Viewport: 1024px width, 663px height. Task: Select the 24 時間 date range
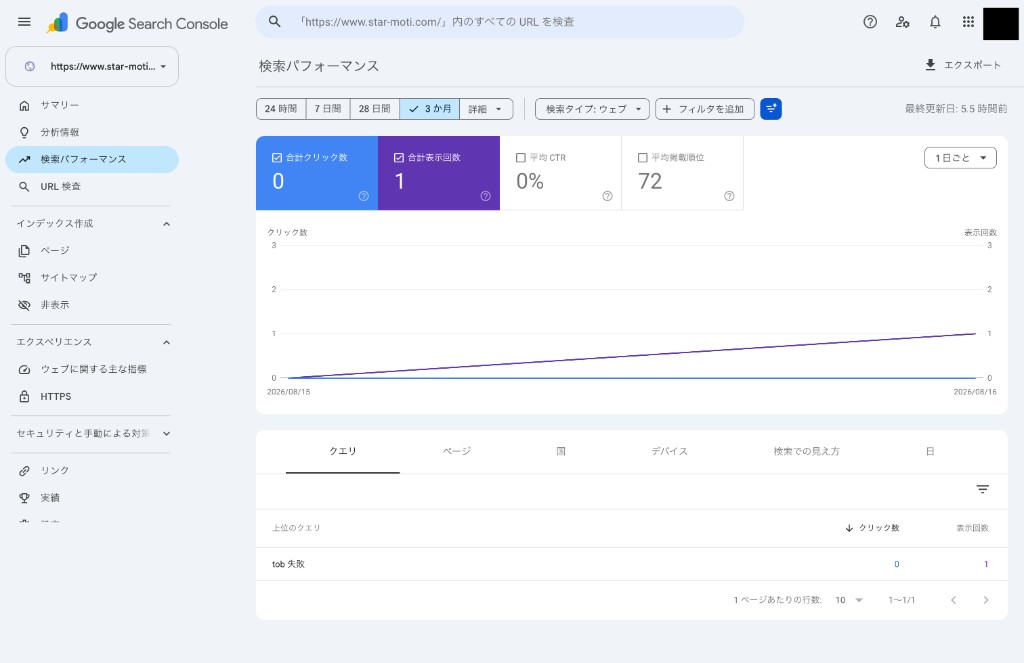(x=281, y=109)
